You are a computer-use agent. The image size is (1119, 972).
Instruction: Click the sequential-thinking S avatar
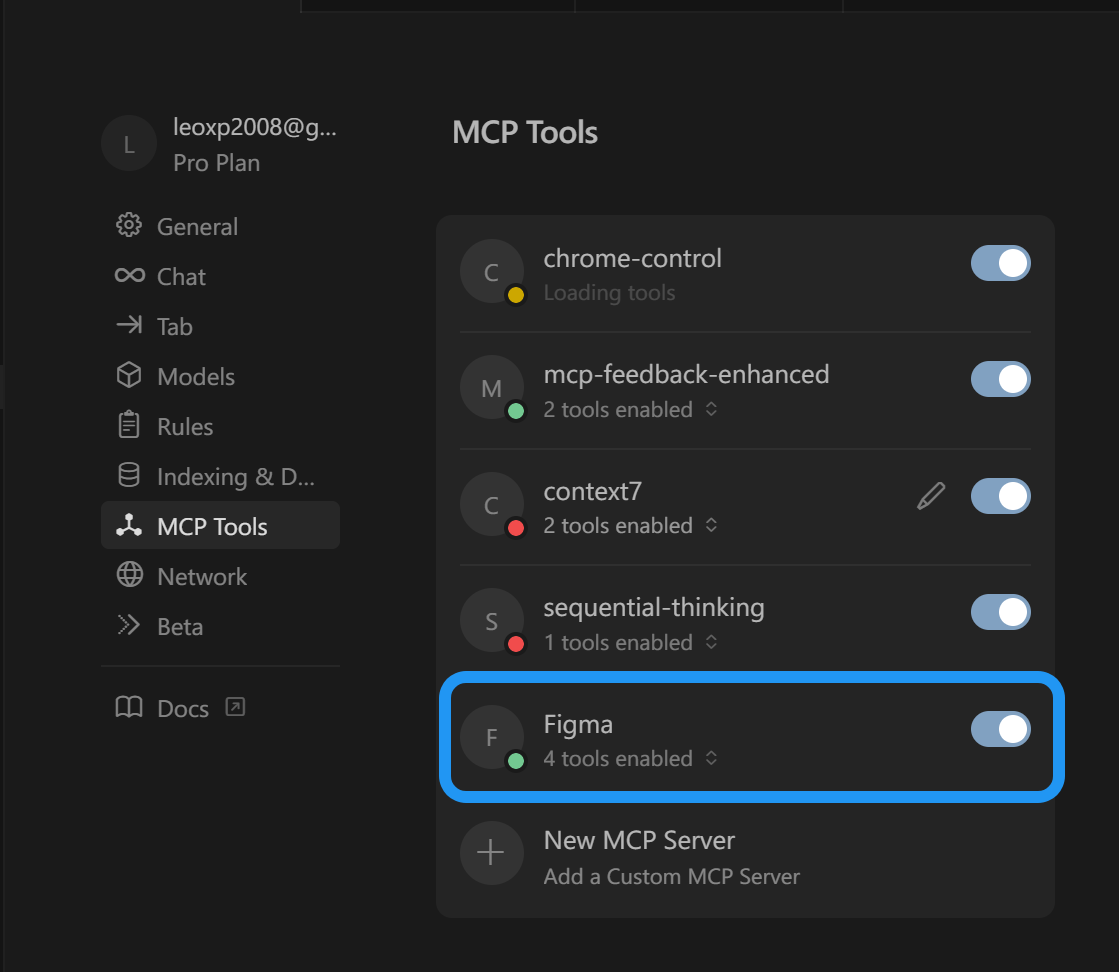[491, 621]
